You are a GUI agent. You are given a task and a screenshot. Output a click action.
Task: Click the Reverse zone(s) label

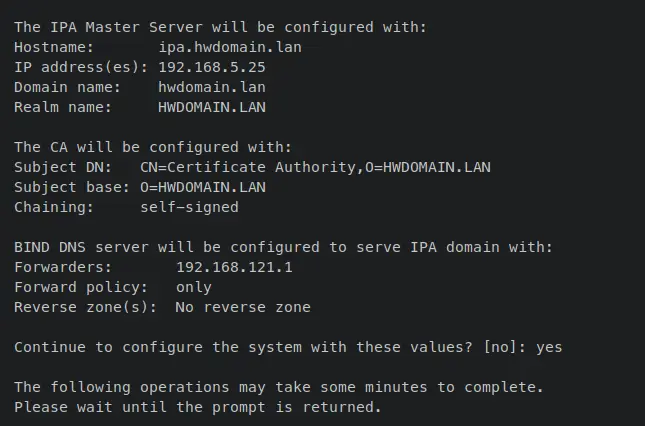point(85,307)
